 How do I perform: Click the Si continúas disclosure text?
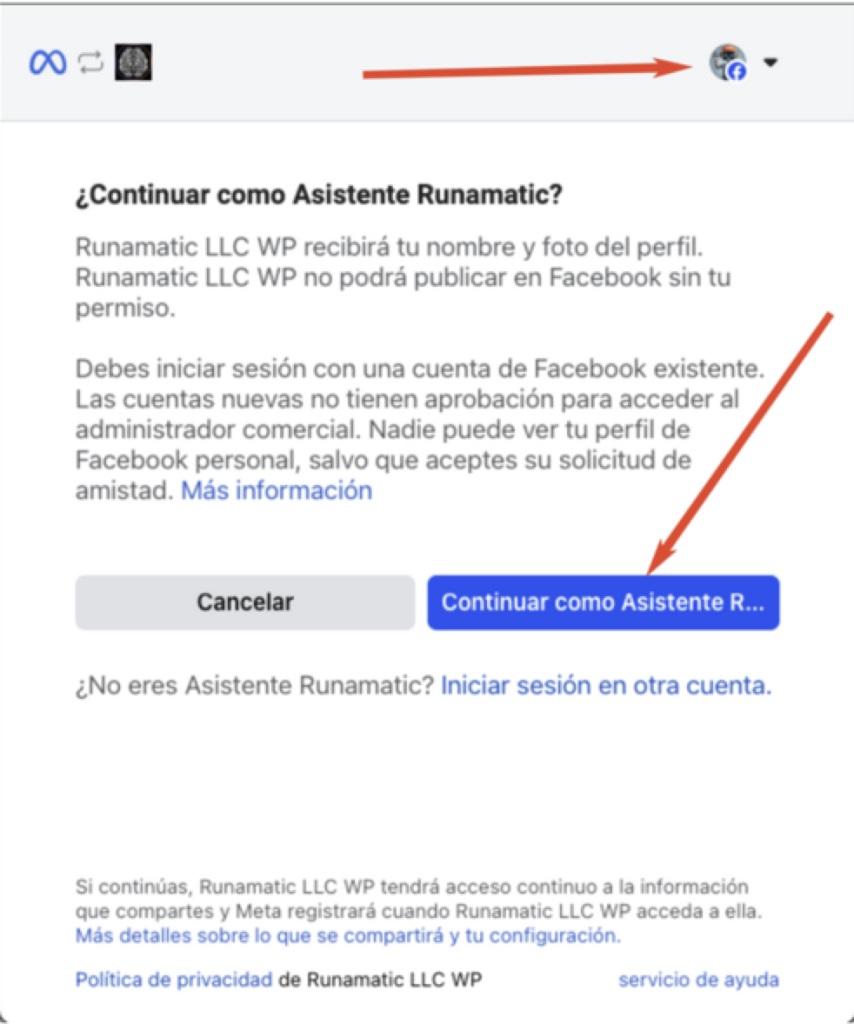[419, 899]
